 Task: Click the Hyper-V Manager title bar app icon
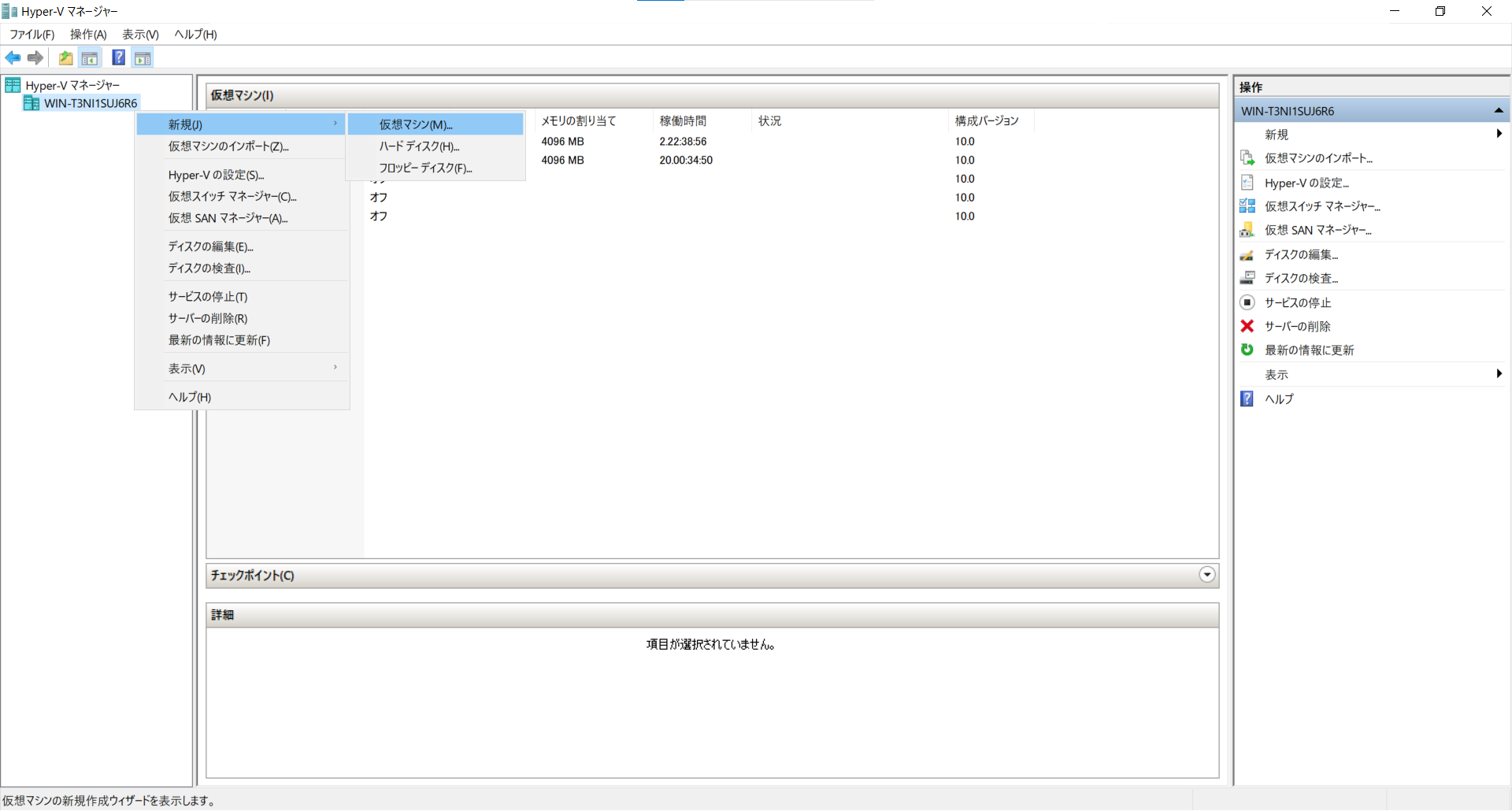click(9, 11)
